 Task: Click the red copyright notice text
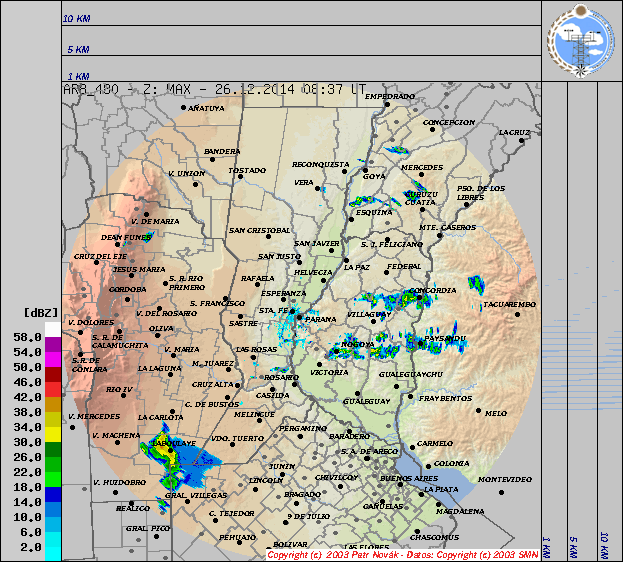(403, 555)
